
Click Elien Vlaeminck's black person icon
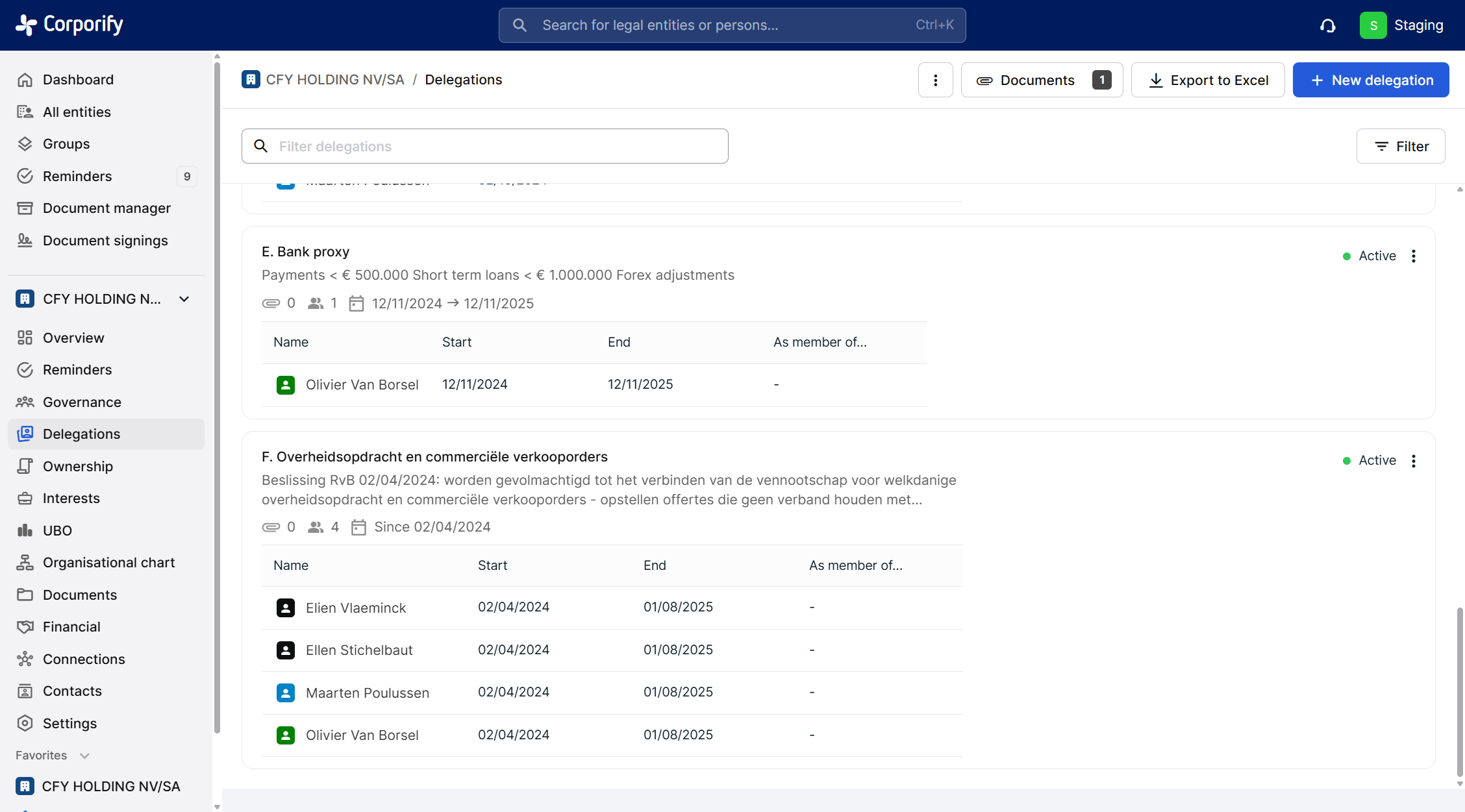[286, 608]
